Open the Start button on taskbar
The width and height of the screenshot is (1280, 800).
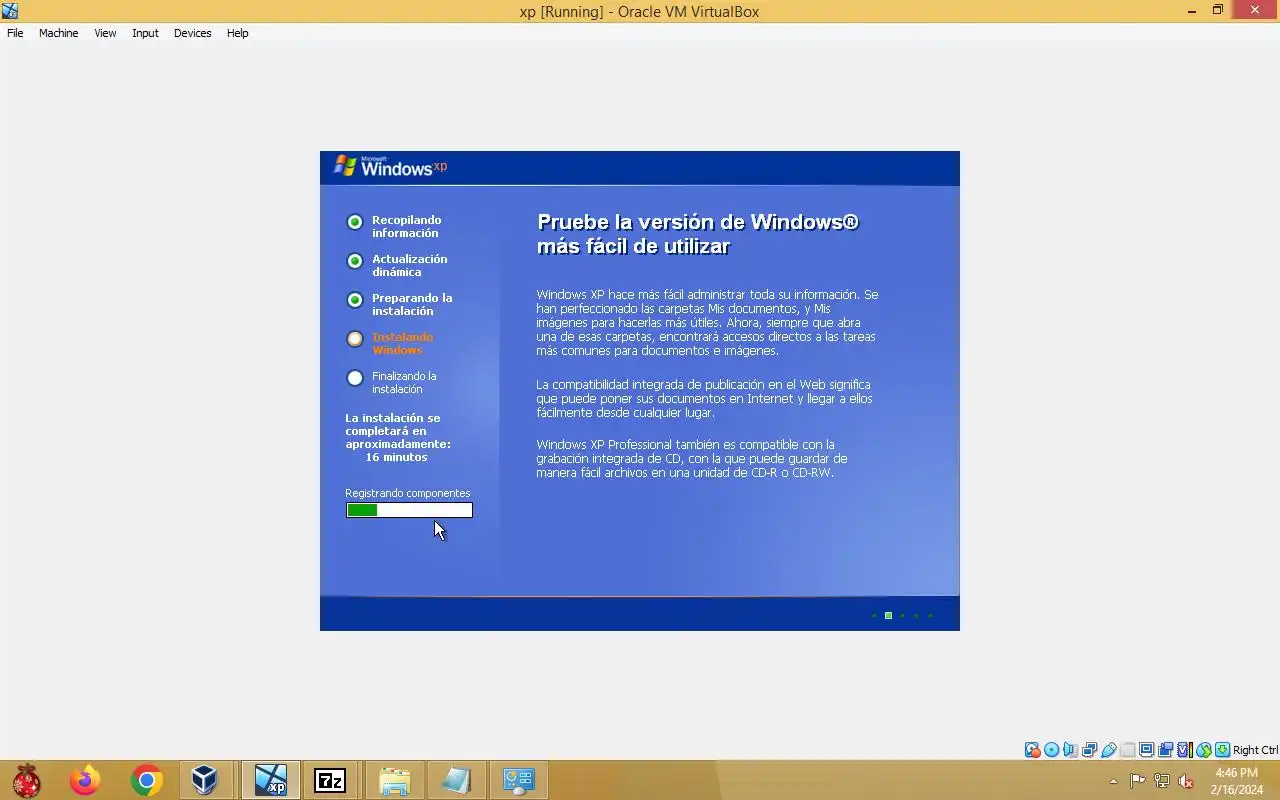pyautogui.click(x=27, y=780)
